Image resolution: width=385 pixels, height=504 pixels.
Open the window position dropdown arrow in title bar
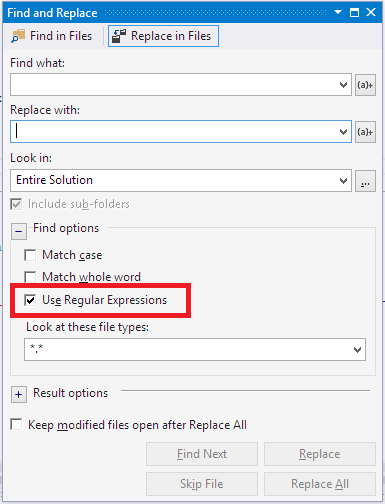pos(338,12)
